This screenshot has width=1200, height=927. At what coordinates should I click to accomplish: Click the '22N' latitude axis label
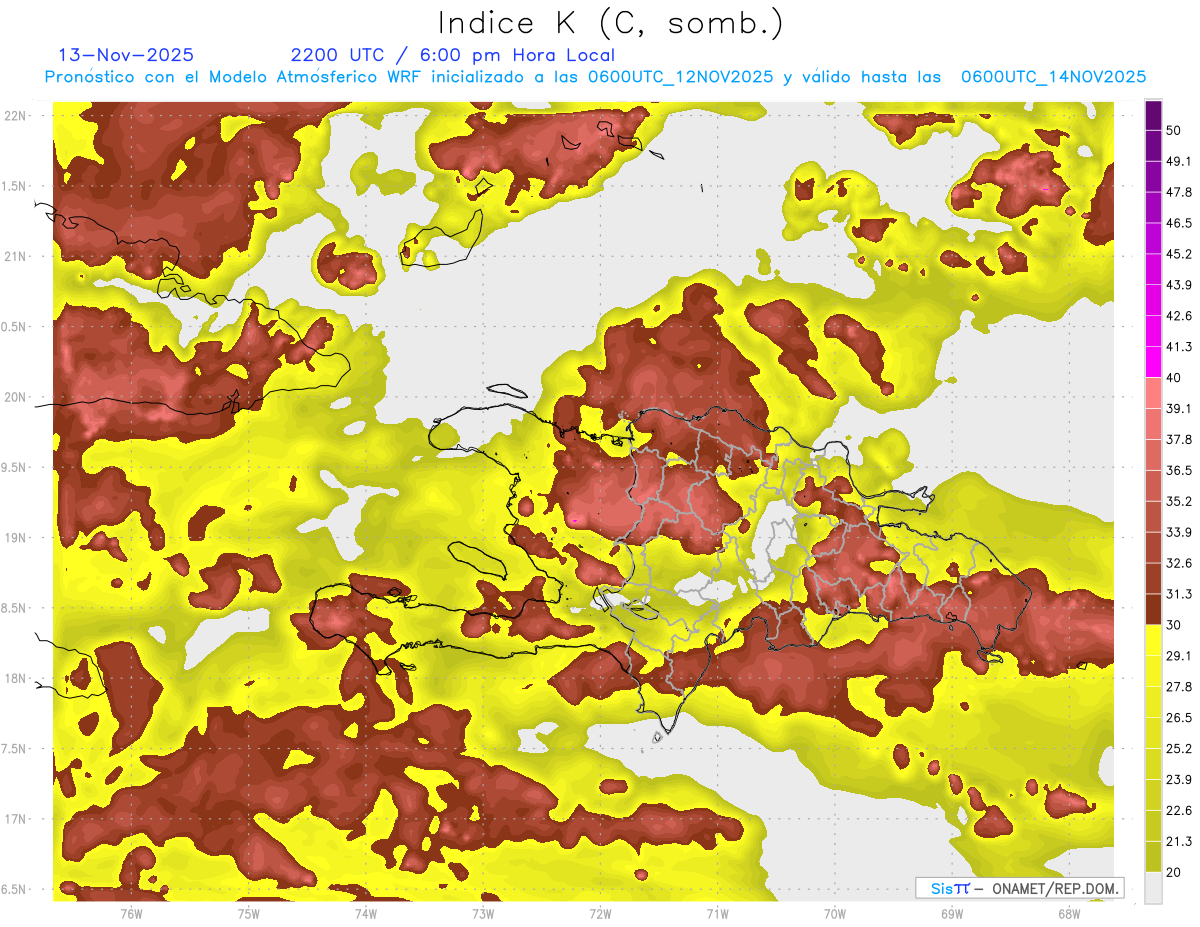click(16, 116)
